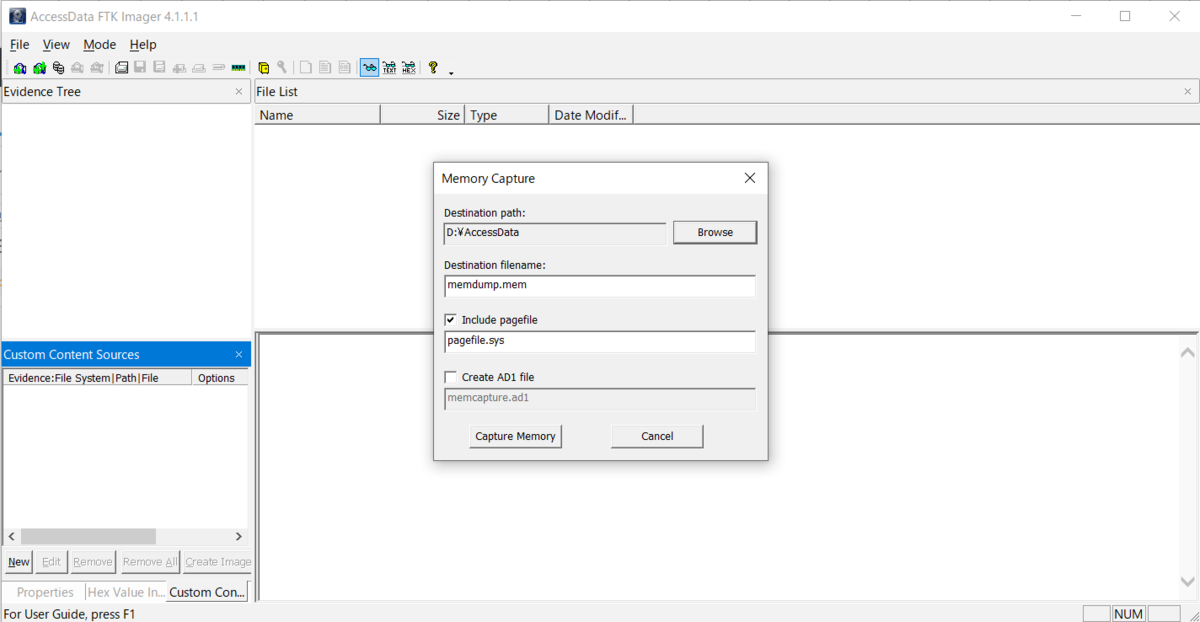Click the Add to Custom Content Image icon
This screenshot has height=622, width=1200.
click(179, 68)
